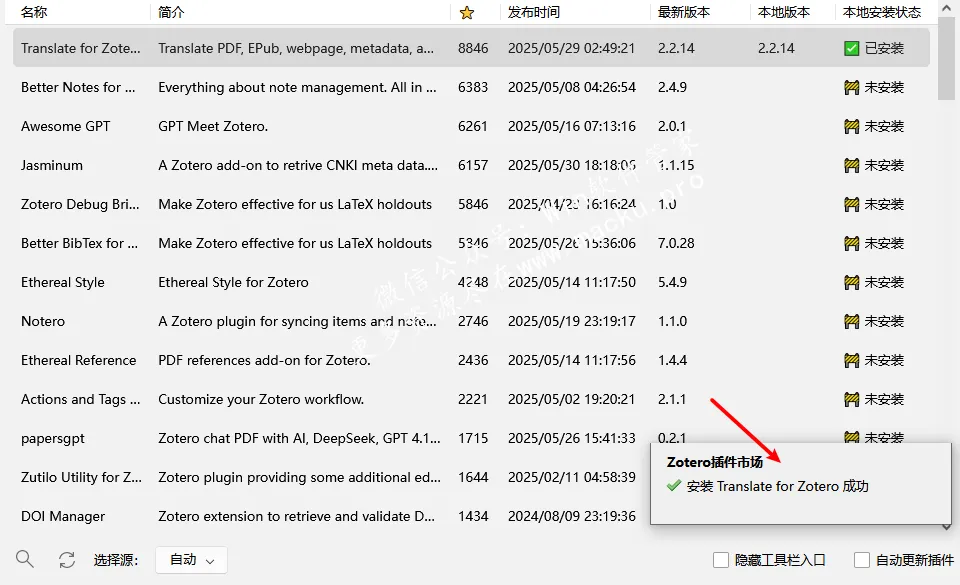Click the not-installed icon in Jasminum row

[x=851, y=165]
